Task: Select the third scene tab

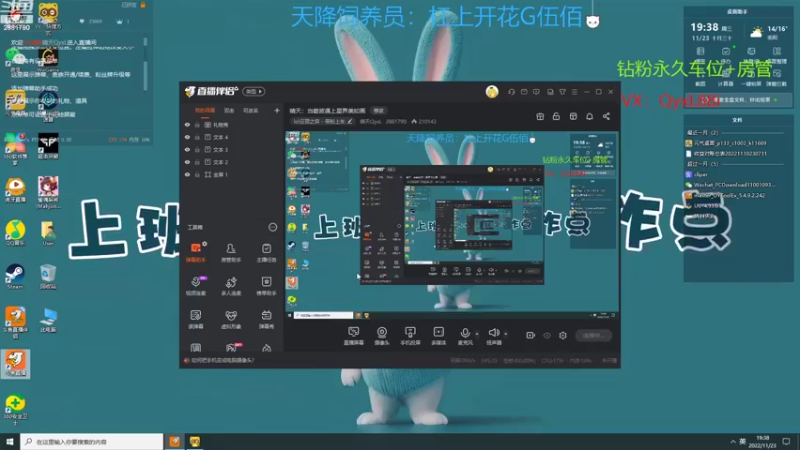Action: click(x=250, y=110)
